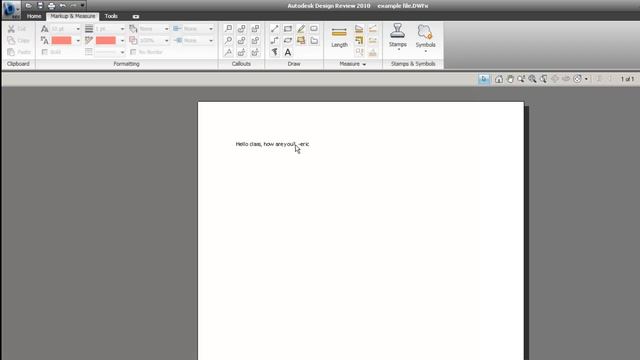Click the Home view icon in canvas toolbar
Viewport: 640px width, 360px height.
click(499, 79)
